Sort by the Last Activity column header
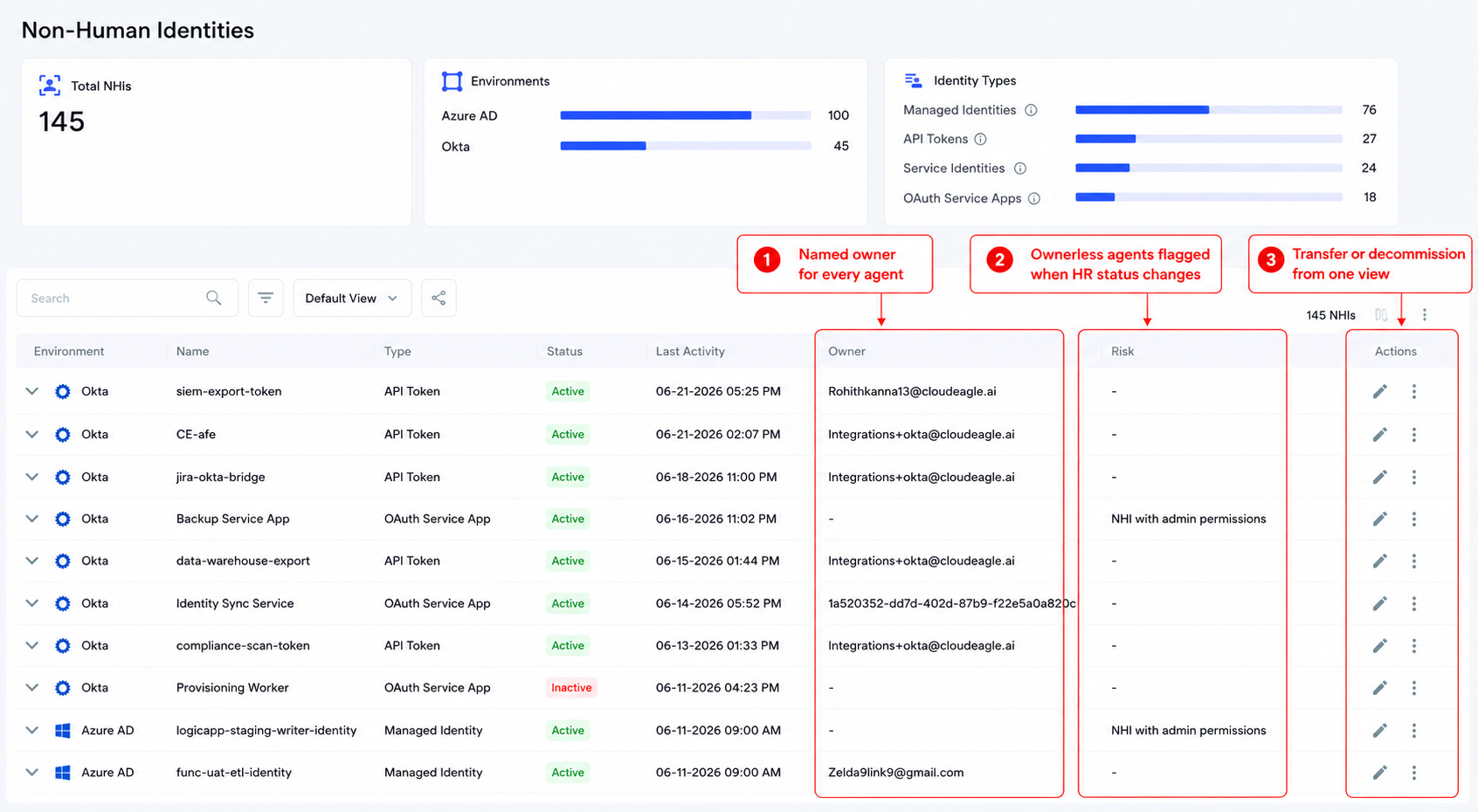 pos(690,351)
